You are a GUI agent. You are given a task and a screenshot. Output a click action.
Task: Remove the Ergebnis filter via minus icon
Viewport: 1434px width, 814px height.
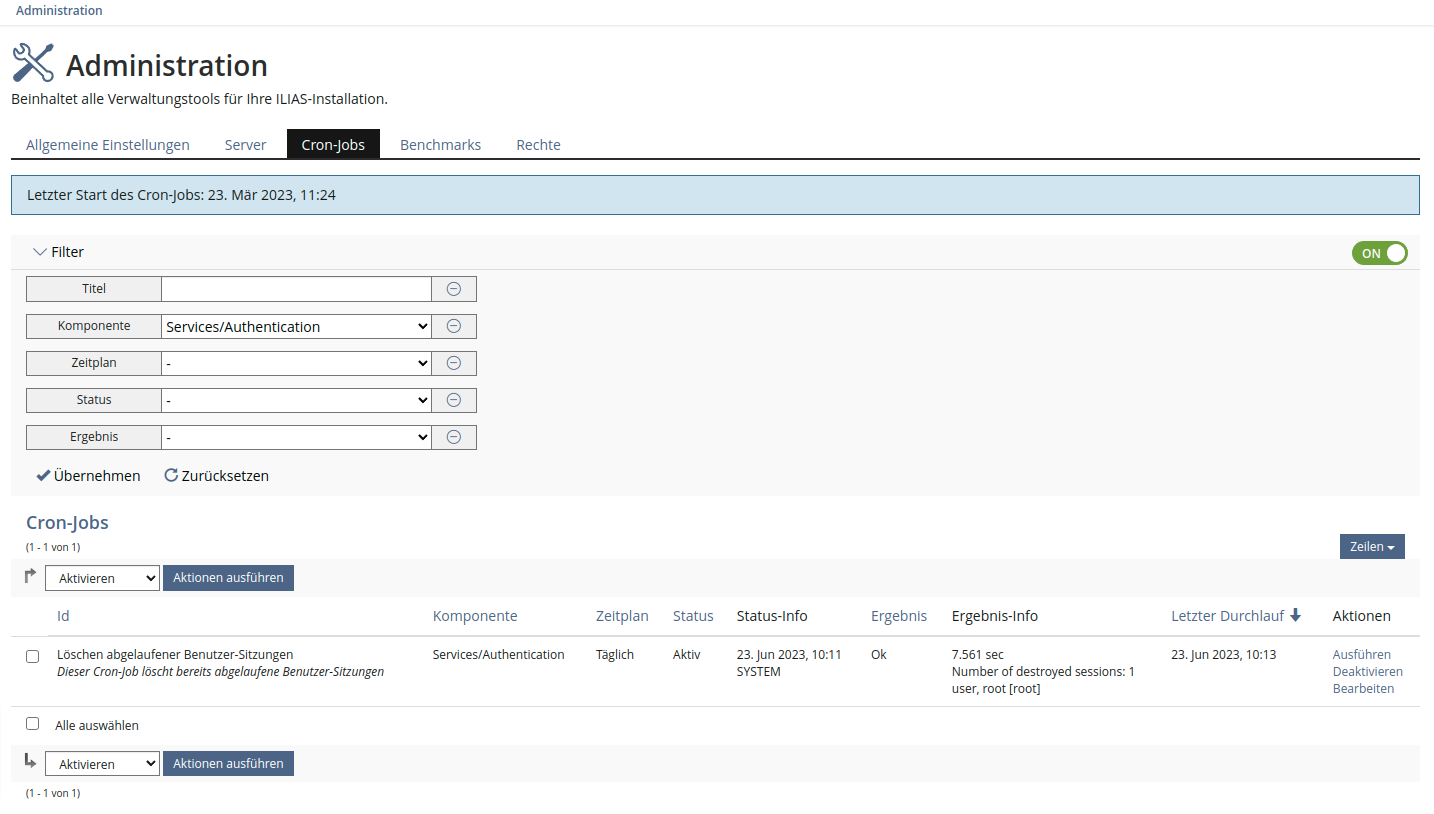coord(453,437)
